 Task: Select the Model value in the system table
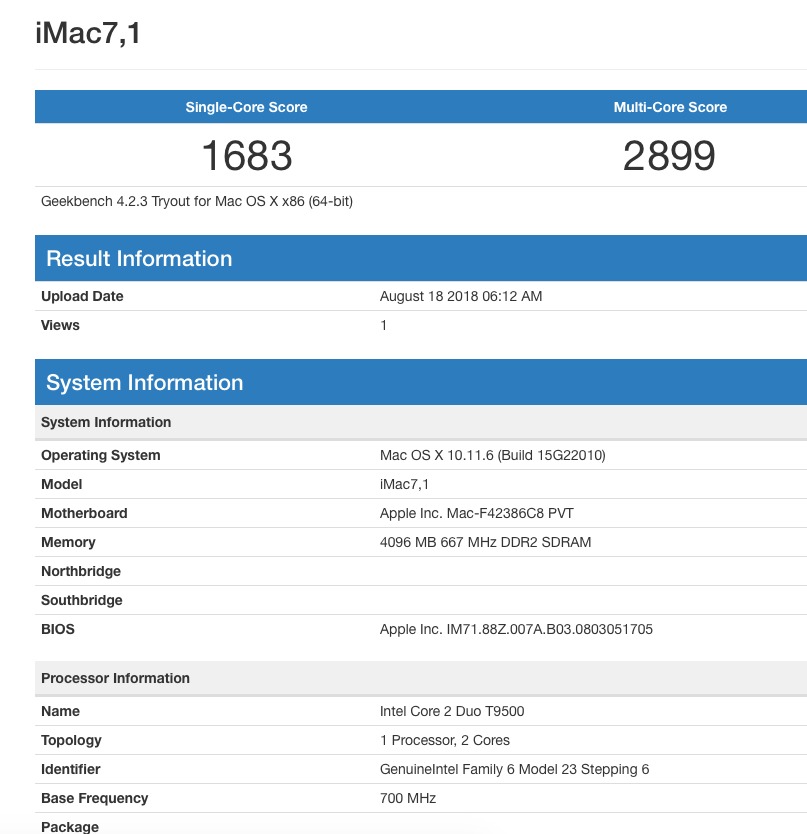click(x=405, y=484)
